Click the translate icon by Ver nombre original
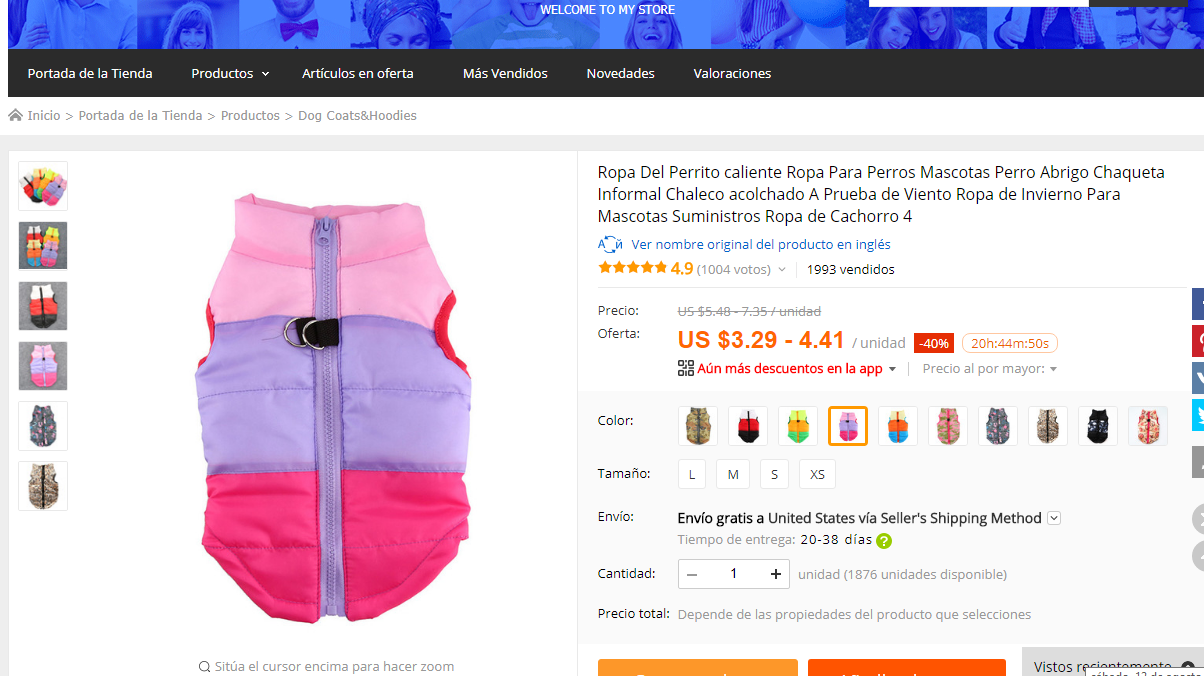This screenshot has width=1204, height=676. pyautogui.click(x=610, y=244)
